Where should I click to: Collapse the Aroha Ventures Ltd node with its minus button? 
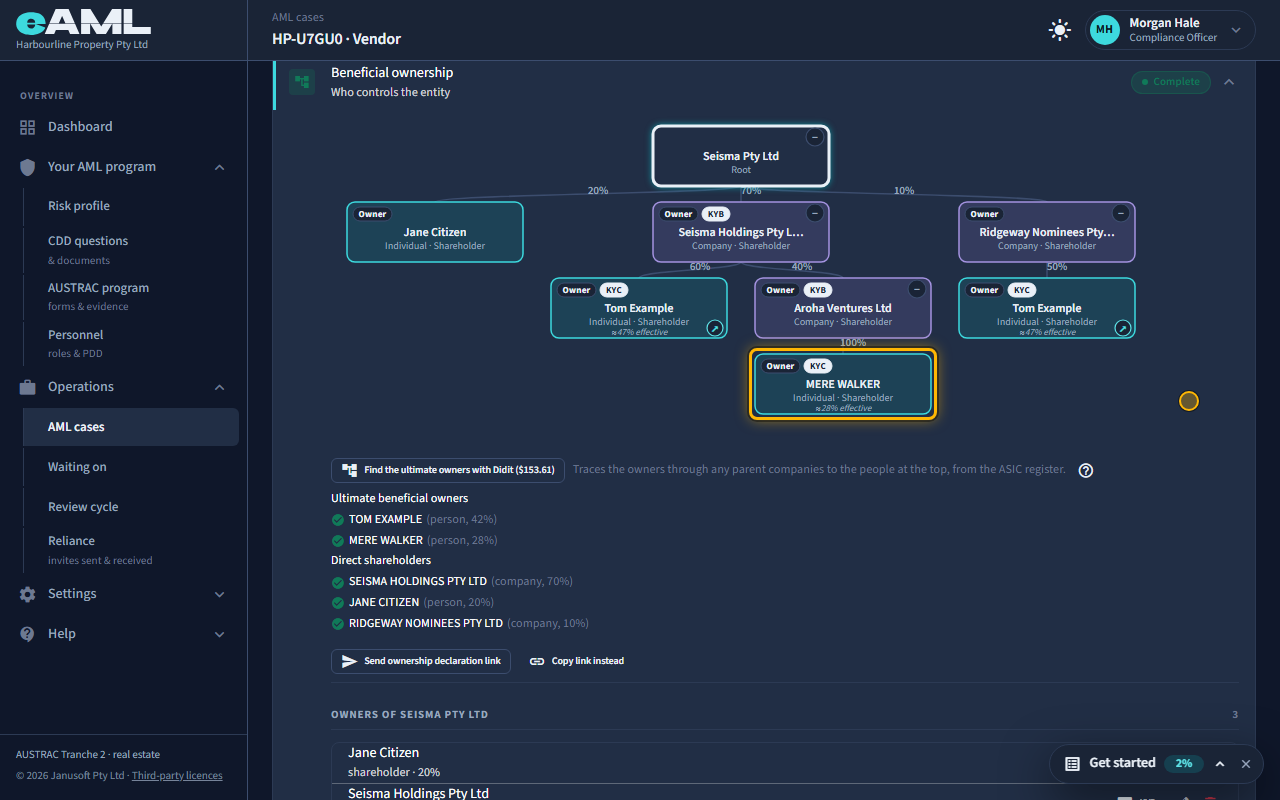coord(917,289)
